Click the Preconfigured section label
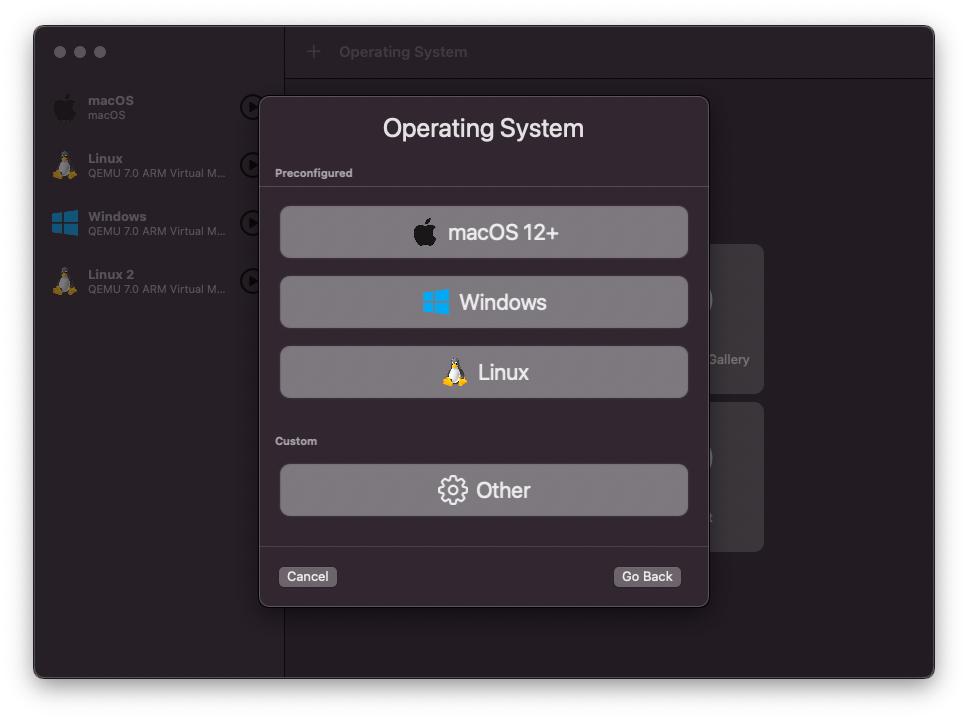The image size is (968, 720). [314, 173]
